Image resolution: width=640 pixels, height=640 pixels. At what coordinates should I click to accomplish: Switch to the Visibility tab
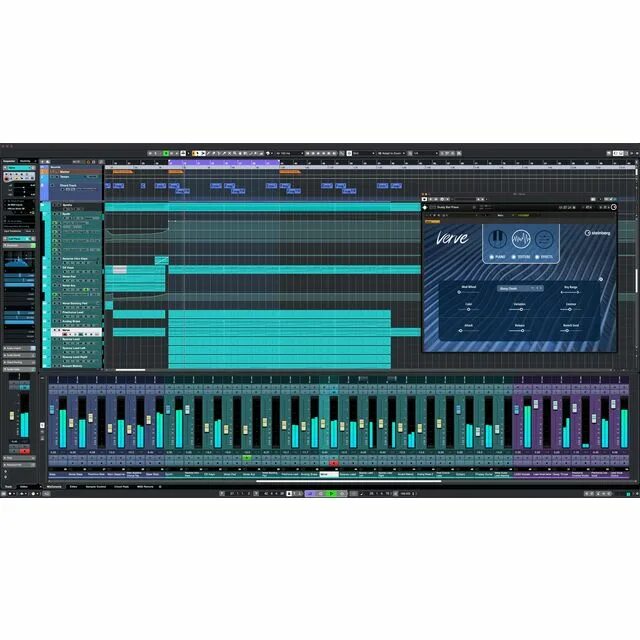[25, 161]
